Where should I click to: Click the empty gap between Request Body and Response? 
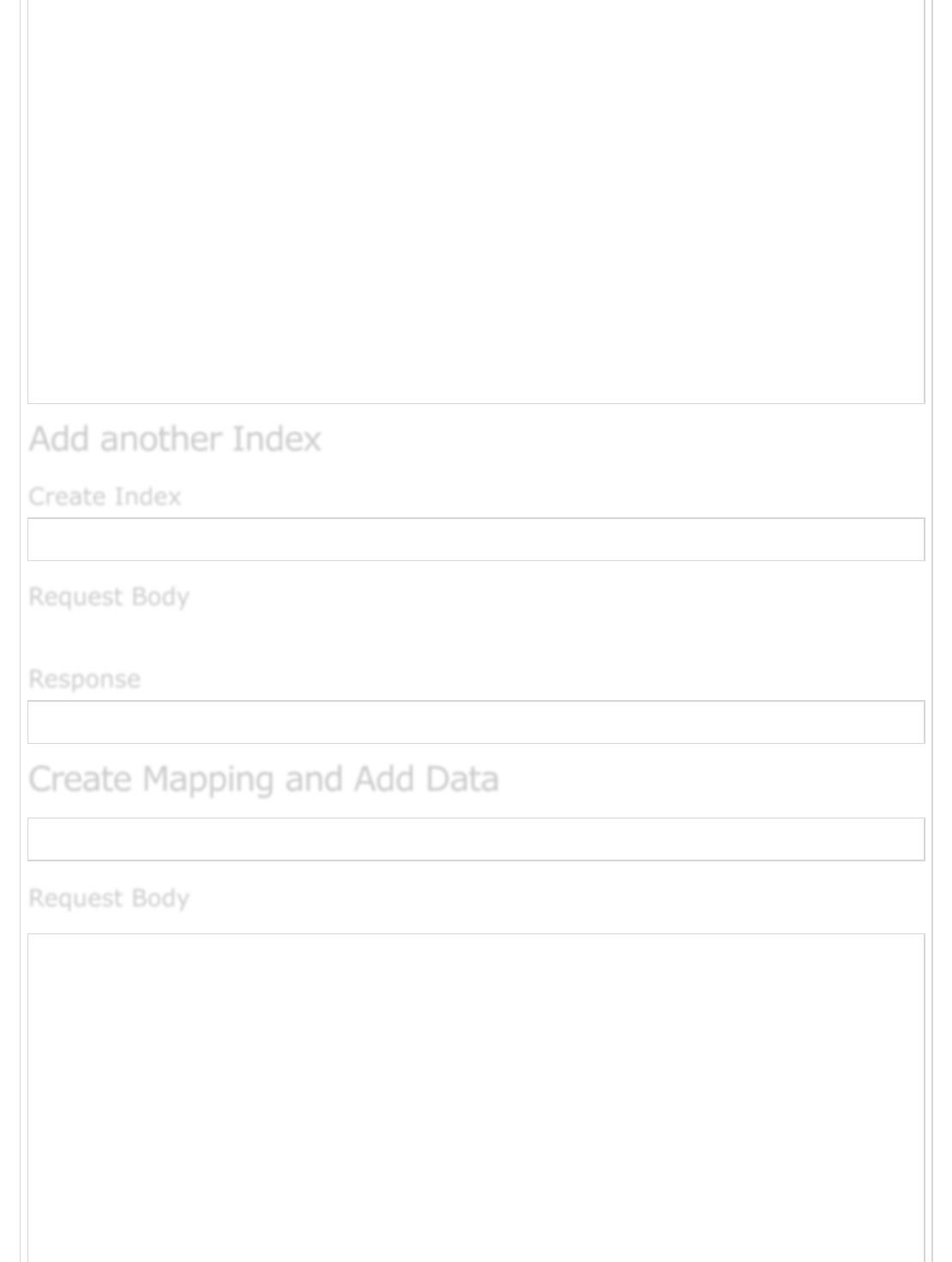476,637
